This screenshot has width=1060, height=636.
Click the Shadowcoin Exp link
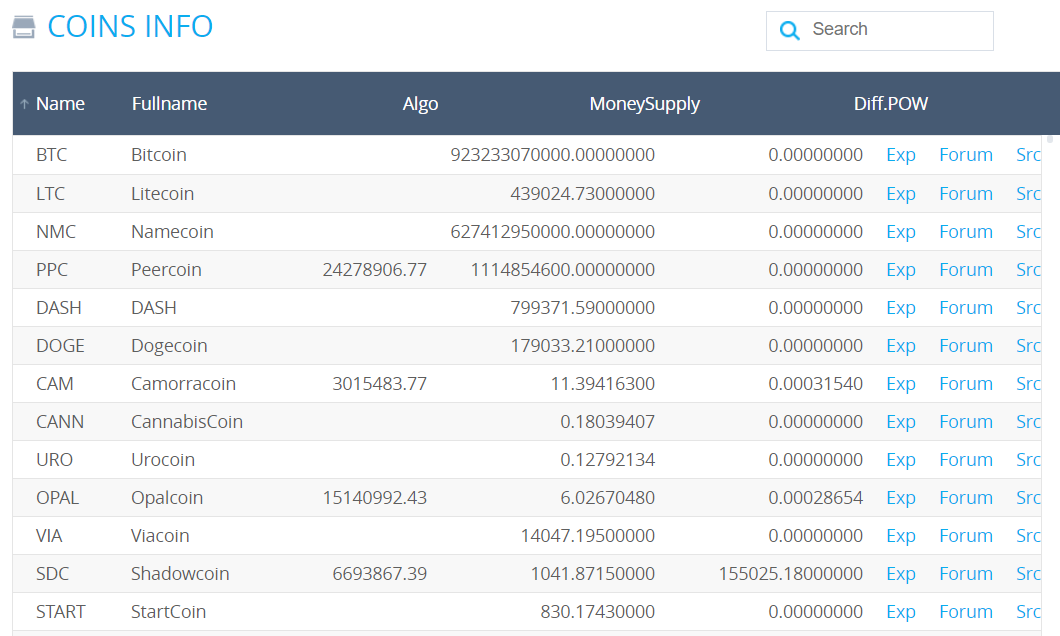coord(900,574)
